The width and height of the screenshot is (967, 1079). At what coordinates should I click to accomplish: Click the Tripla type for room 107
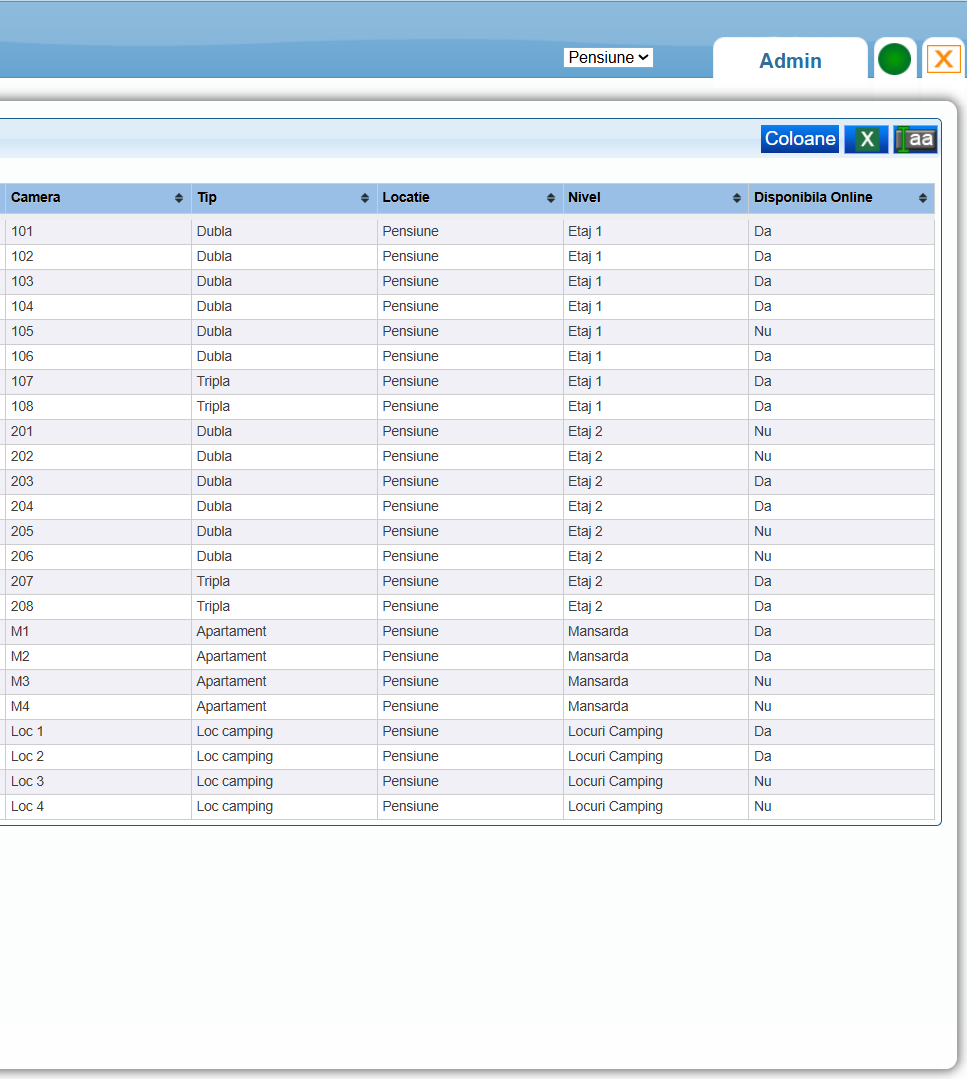pyautogui.click(x=213, y=381)
